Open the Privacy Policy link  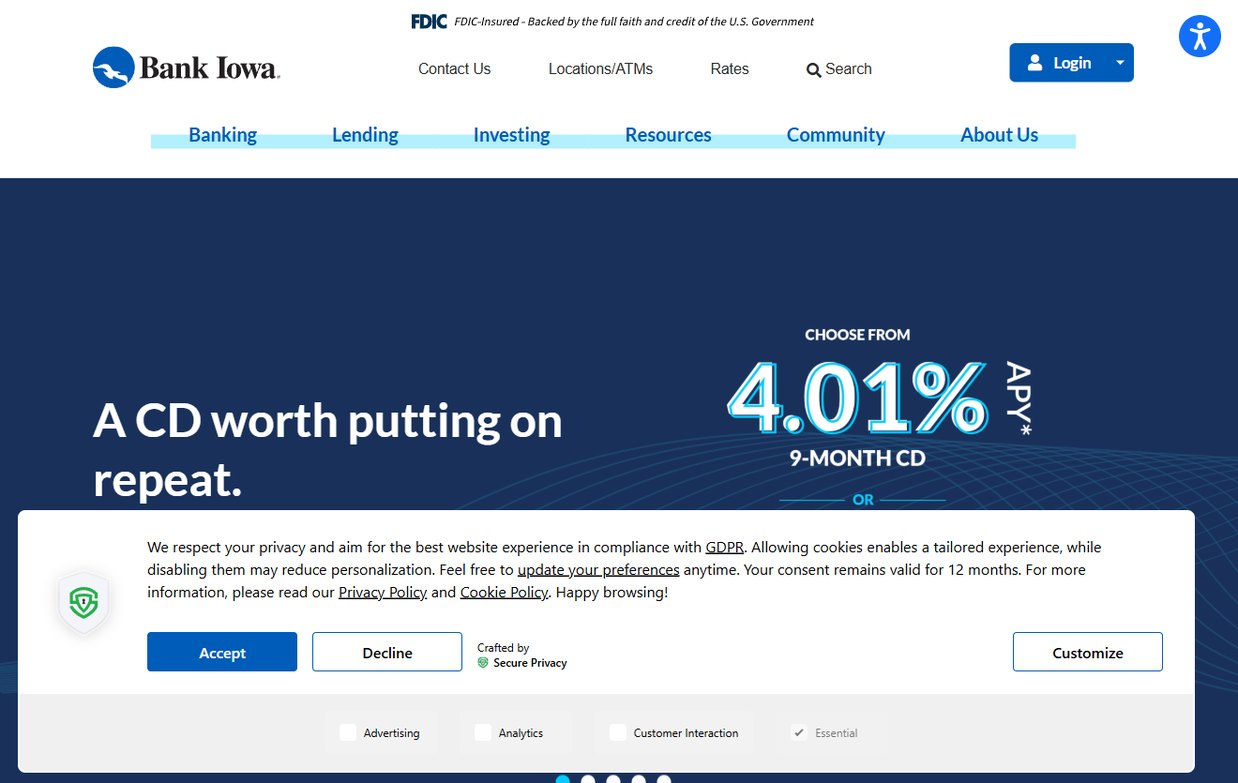383,592
